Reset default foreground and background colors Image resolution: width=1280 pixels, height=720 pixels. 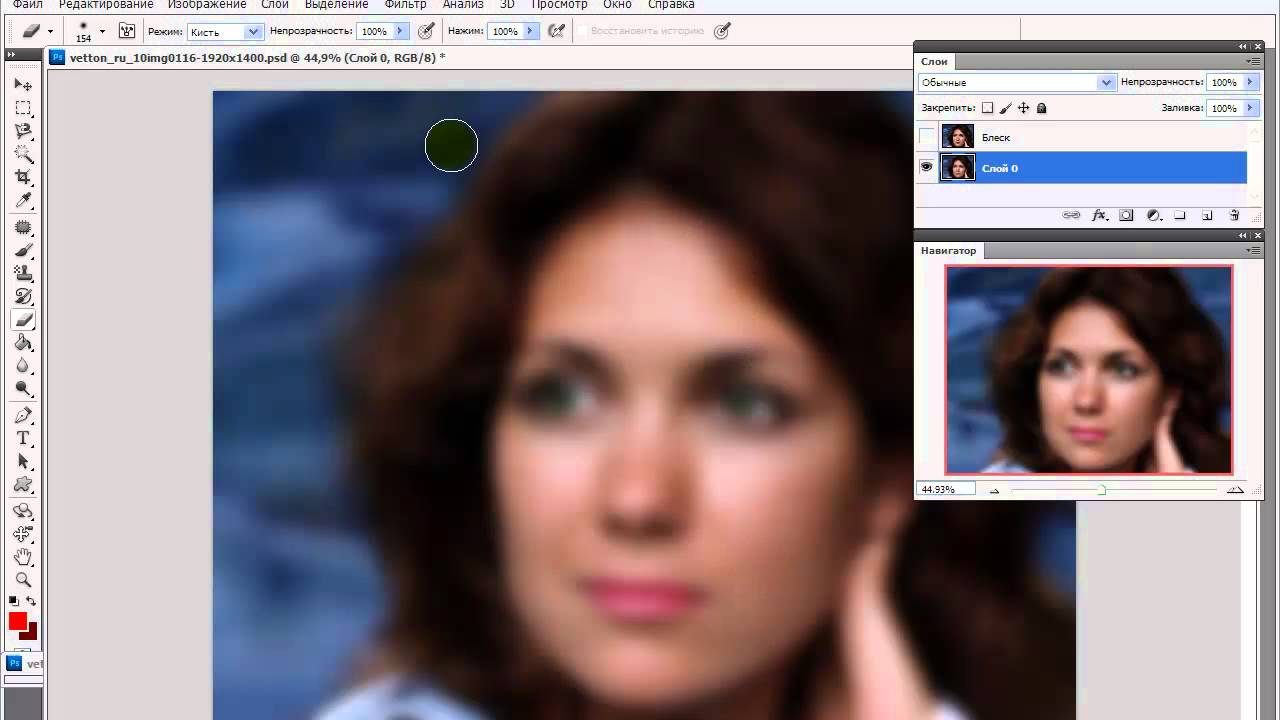click(14, 601)
